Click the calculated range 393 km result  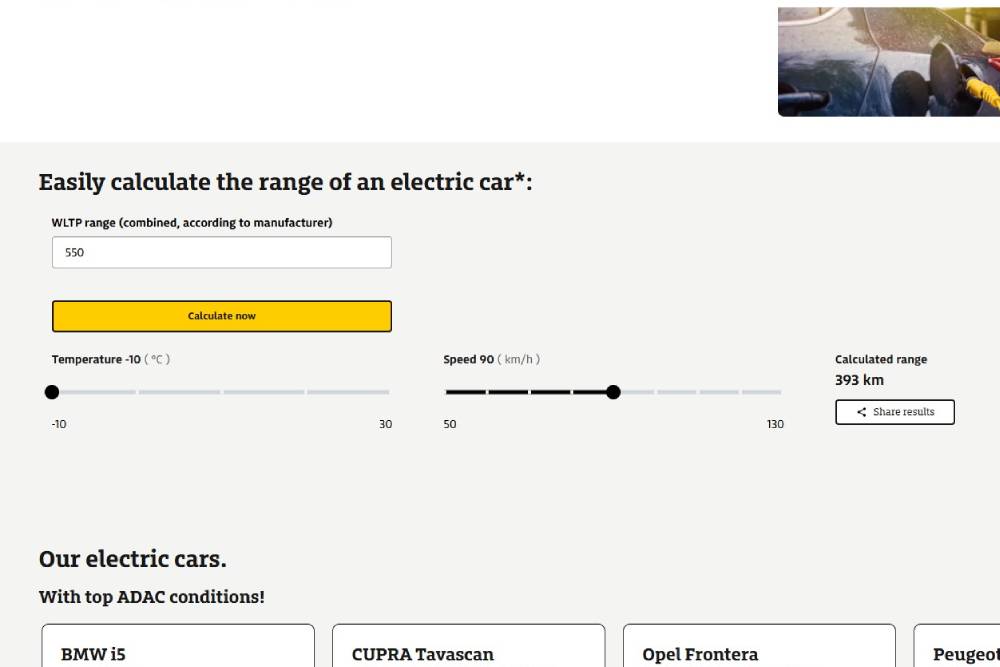point(859,380)
